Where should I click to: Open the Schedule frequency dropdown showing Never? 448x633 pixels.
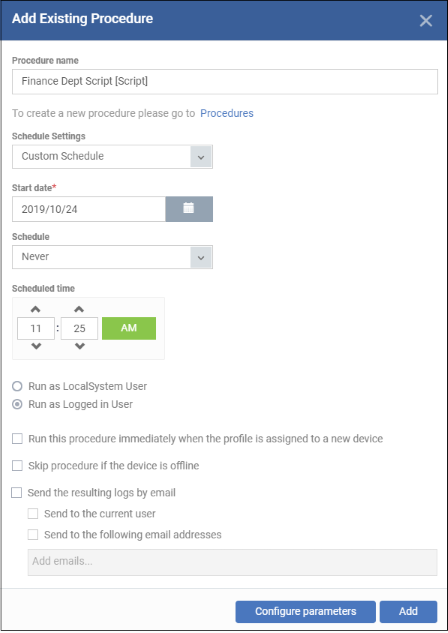112,257
